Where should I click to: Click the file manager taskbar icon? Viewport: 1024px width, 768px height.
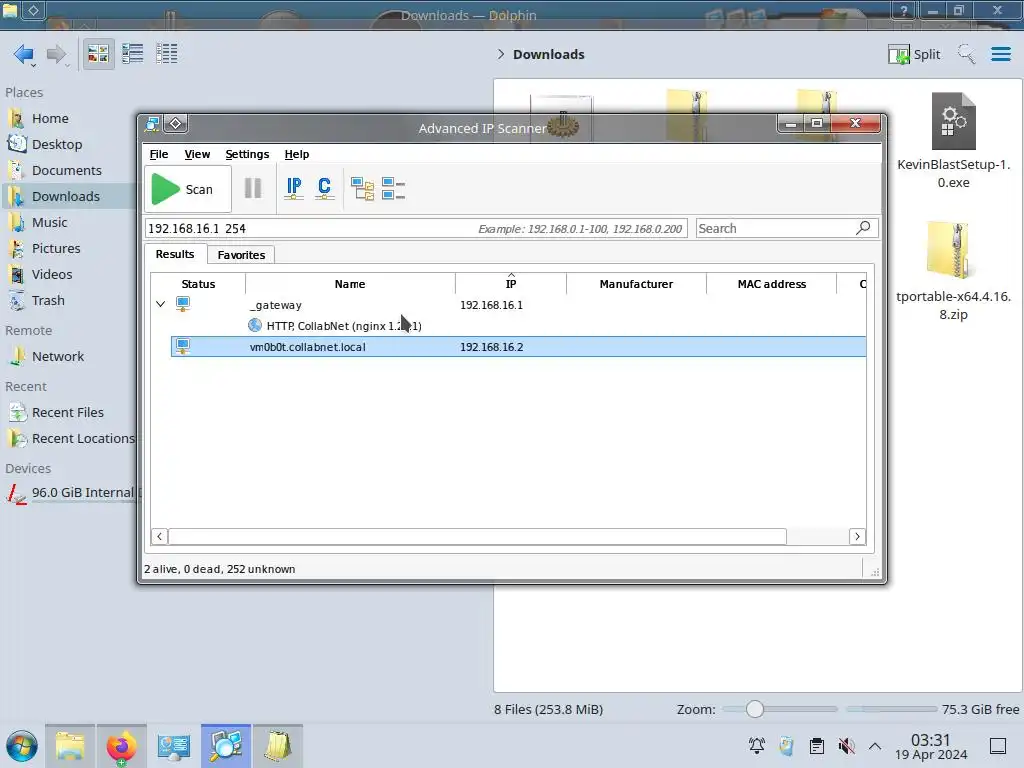[70, 746]
